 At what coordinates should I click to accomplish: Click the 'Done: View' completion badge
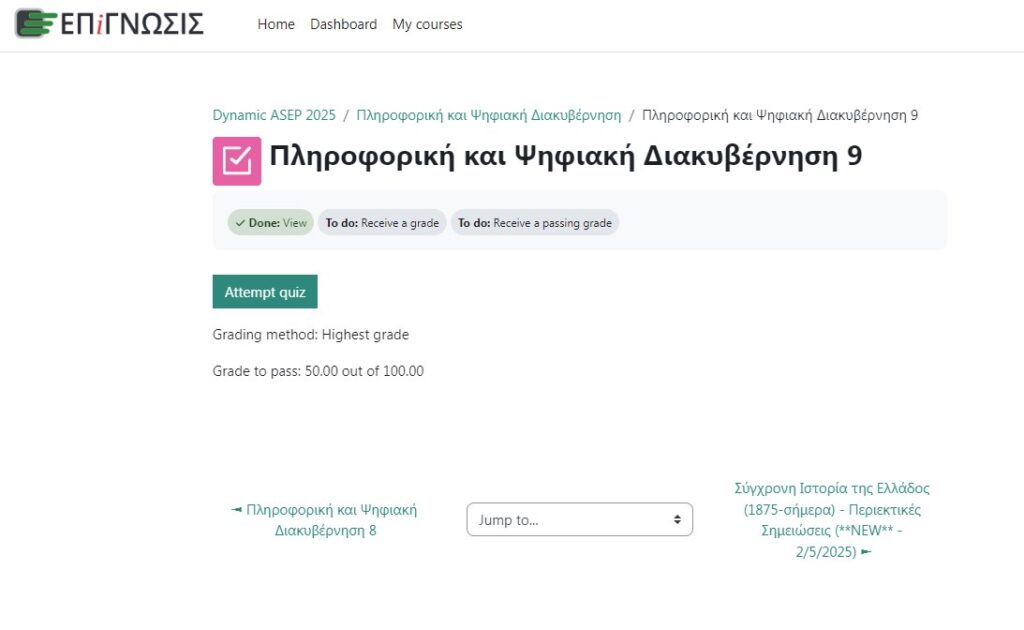(x=270, y=223)
